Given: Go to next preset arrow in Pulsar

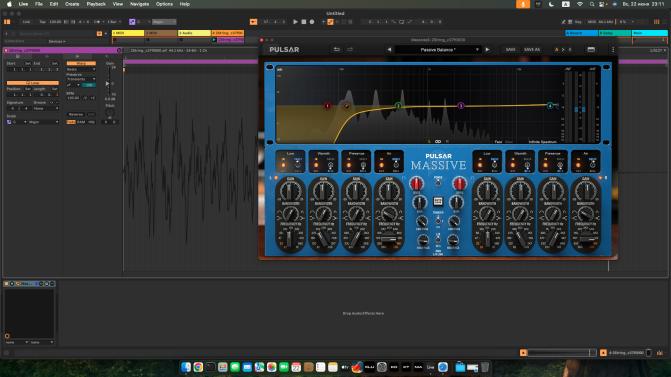Looking at the screenshot, I should (x=487, y=50).
